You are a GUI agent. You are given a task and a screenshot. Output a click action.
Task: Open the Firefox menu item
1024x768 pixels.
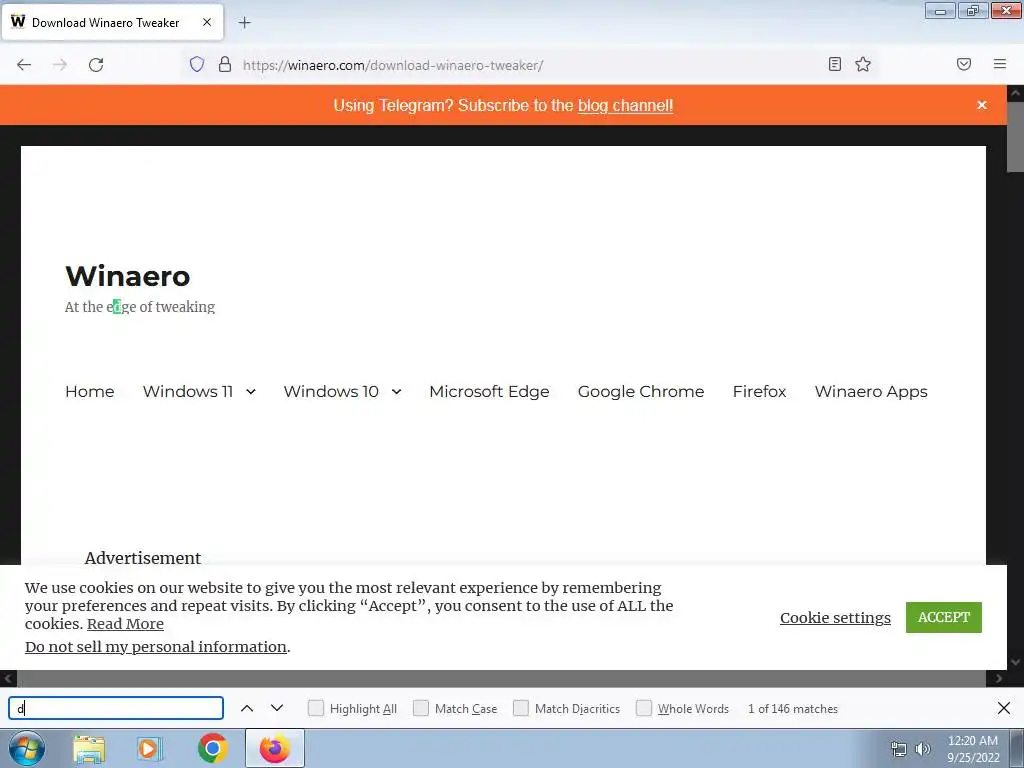(x=760, y=391)
